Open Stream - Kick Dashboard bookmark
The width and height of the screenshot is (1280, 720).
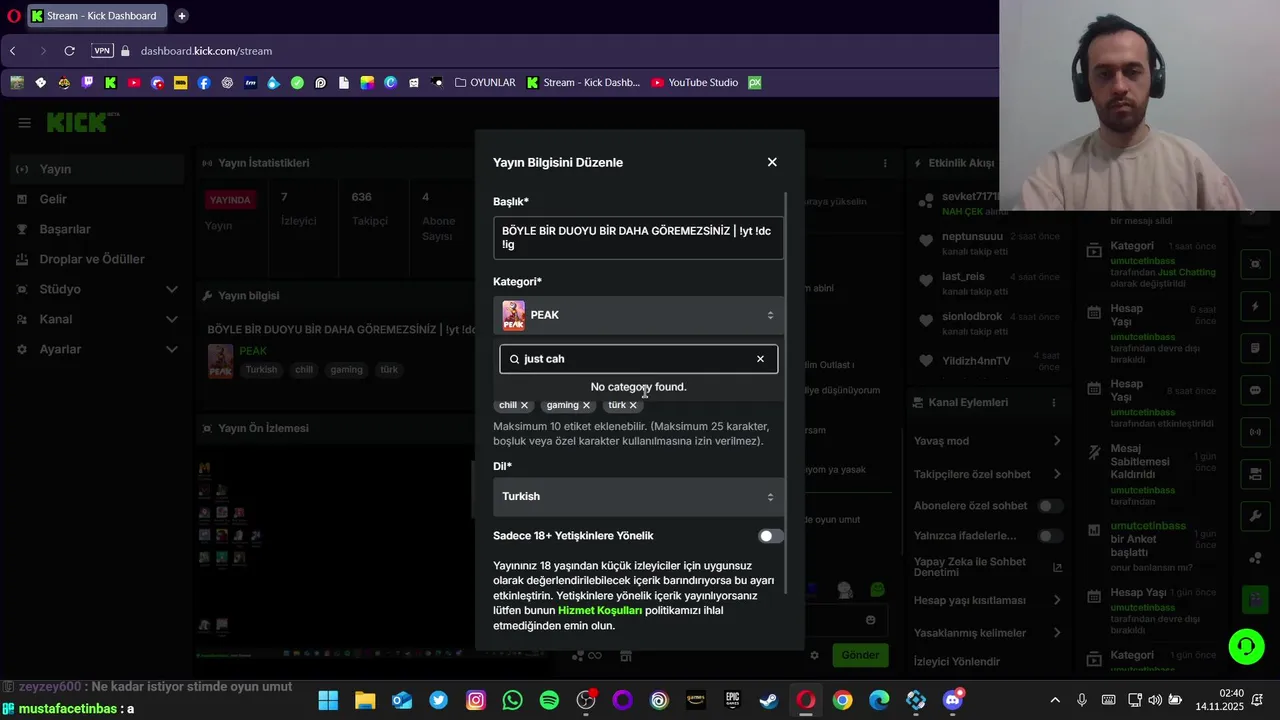point(583,83)
